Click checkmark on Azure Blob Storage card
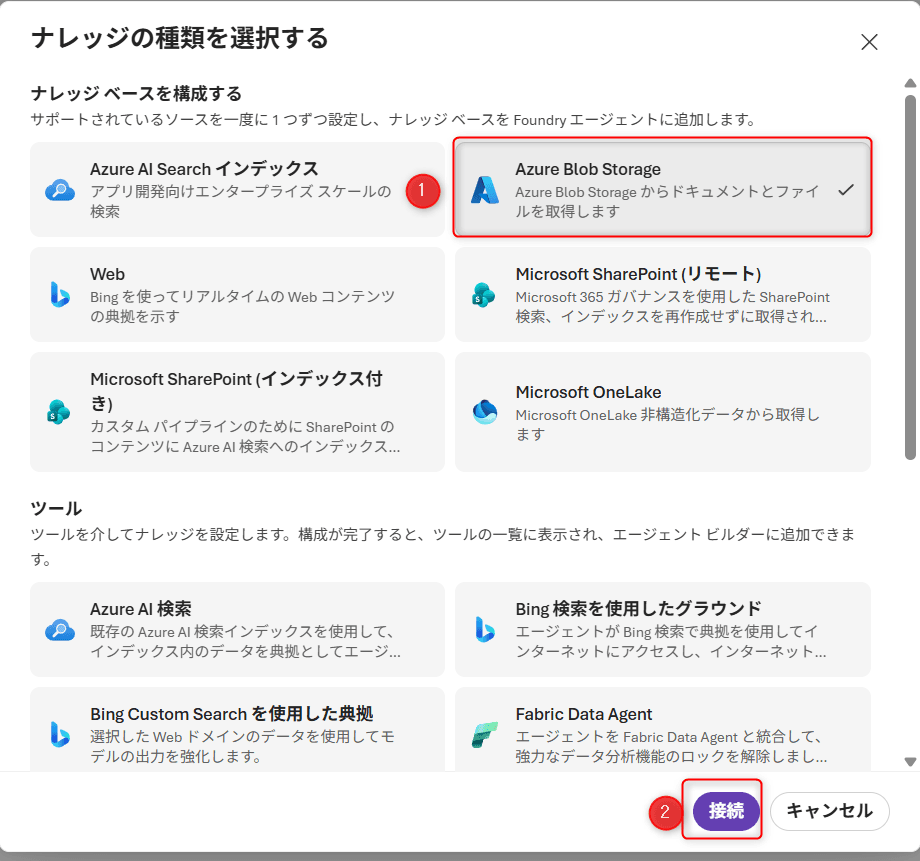 click(x=845, y=190)
